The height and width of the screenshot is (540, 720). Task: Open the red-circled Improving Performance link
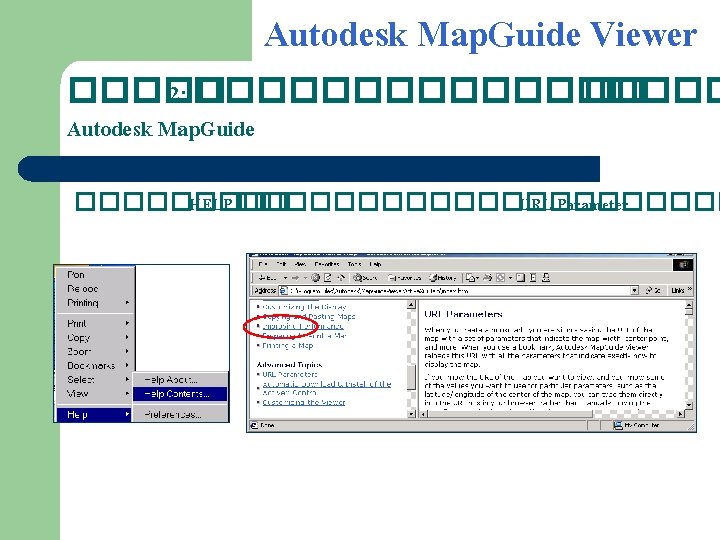303,326
